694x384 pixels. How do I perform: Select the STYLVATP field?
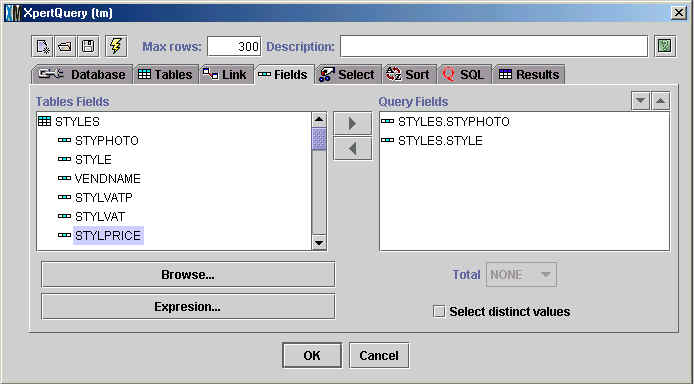point(104,197)
